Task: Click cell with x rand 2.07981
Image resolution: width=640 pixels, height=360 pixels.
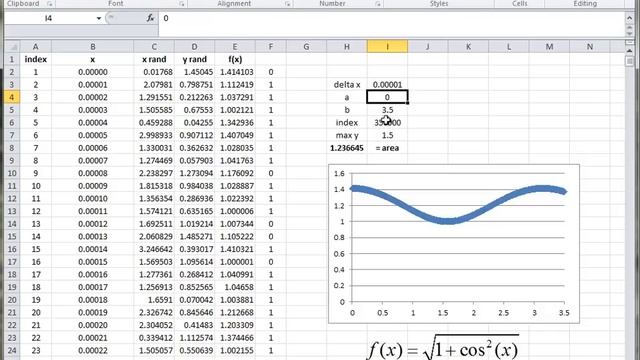Action: 154,84
